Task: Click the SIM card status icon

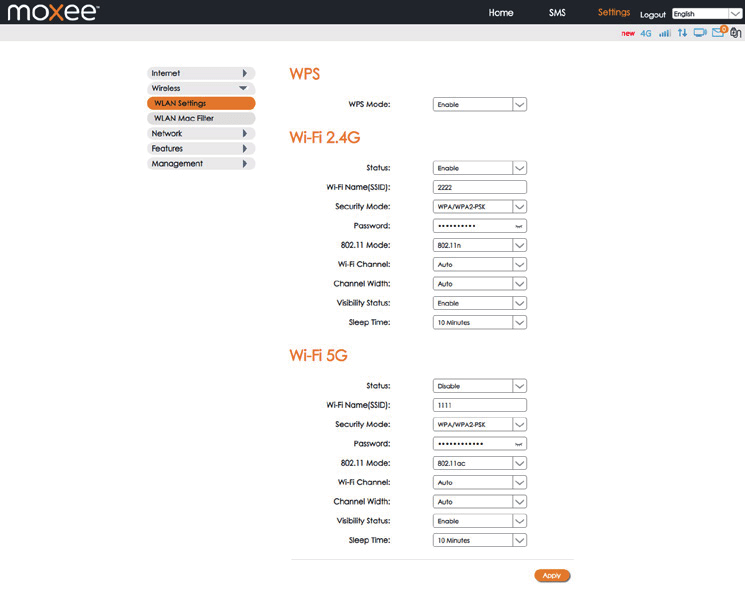Action: click(x=735, y=33)
